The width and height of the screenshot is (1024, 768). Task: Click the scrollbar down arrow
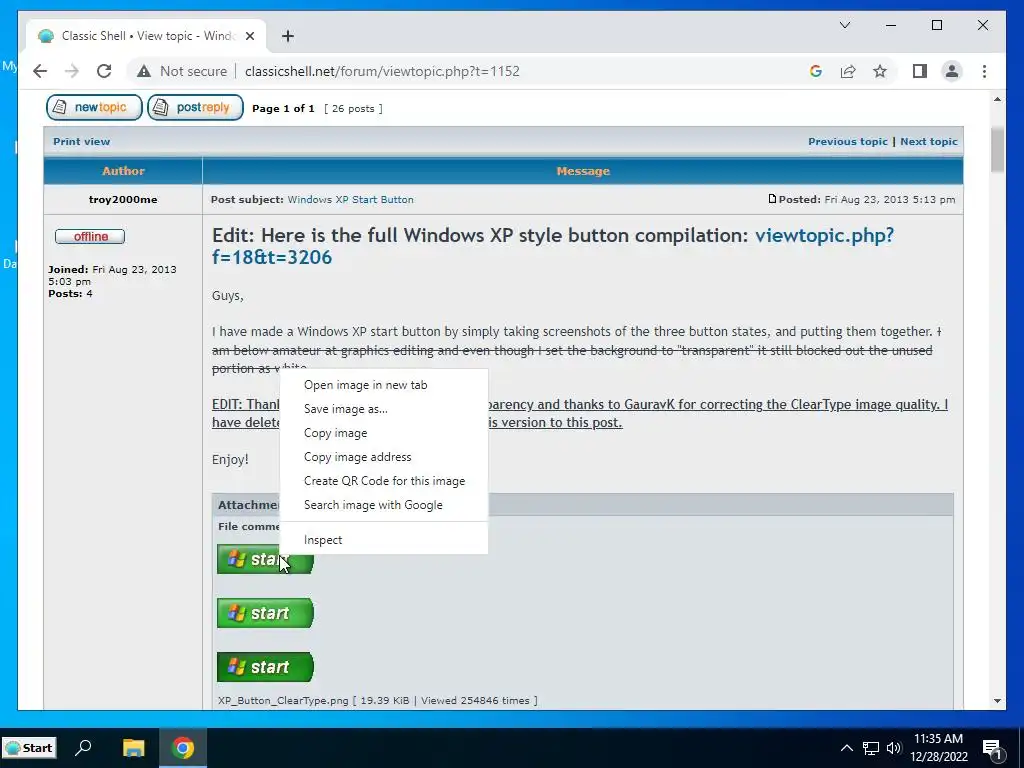997,701
